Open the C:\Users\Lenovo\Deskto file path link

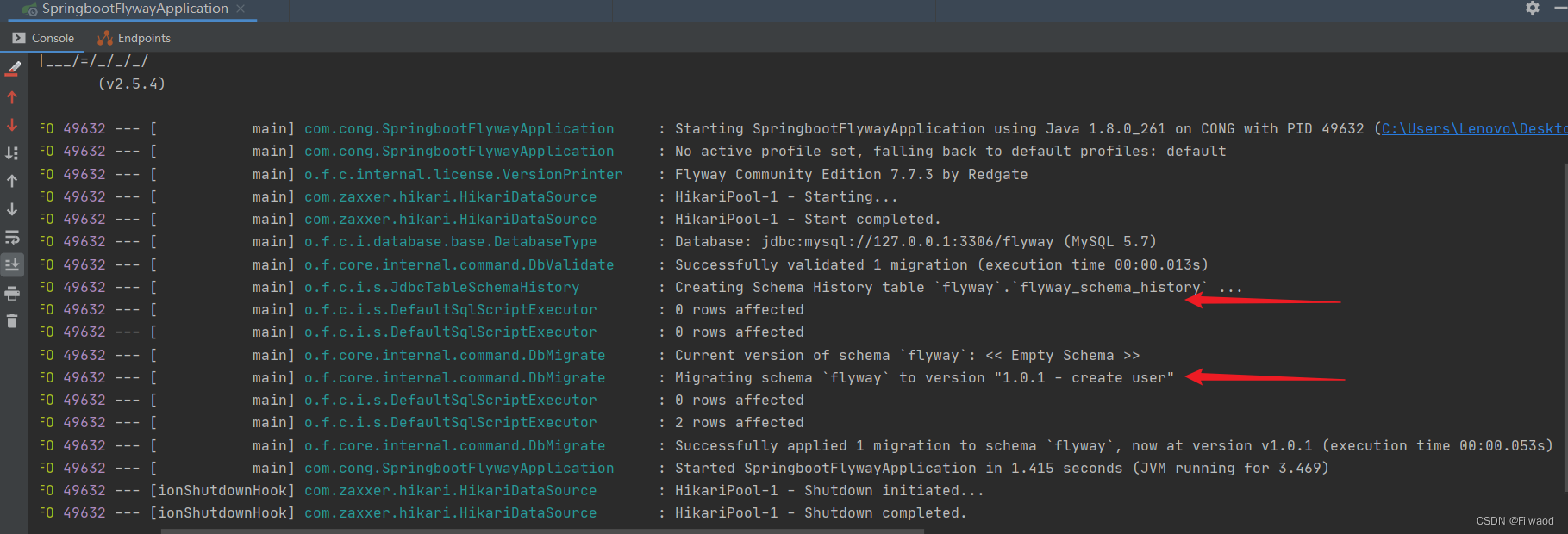click(x=1474, y=128)
